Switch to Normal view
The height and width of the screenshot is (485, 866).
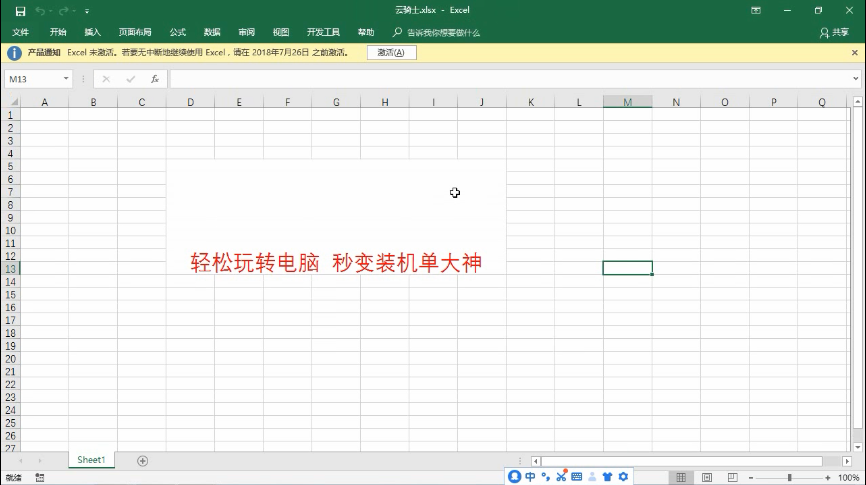pyautogui.click(x=681, y=477)
